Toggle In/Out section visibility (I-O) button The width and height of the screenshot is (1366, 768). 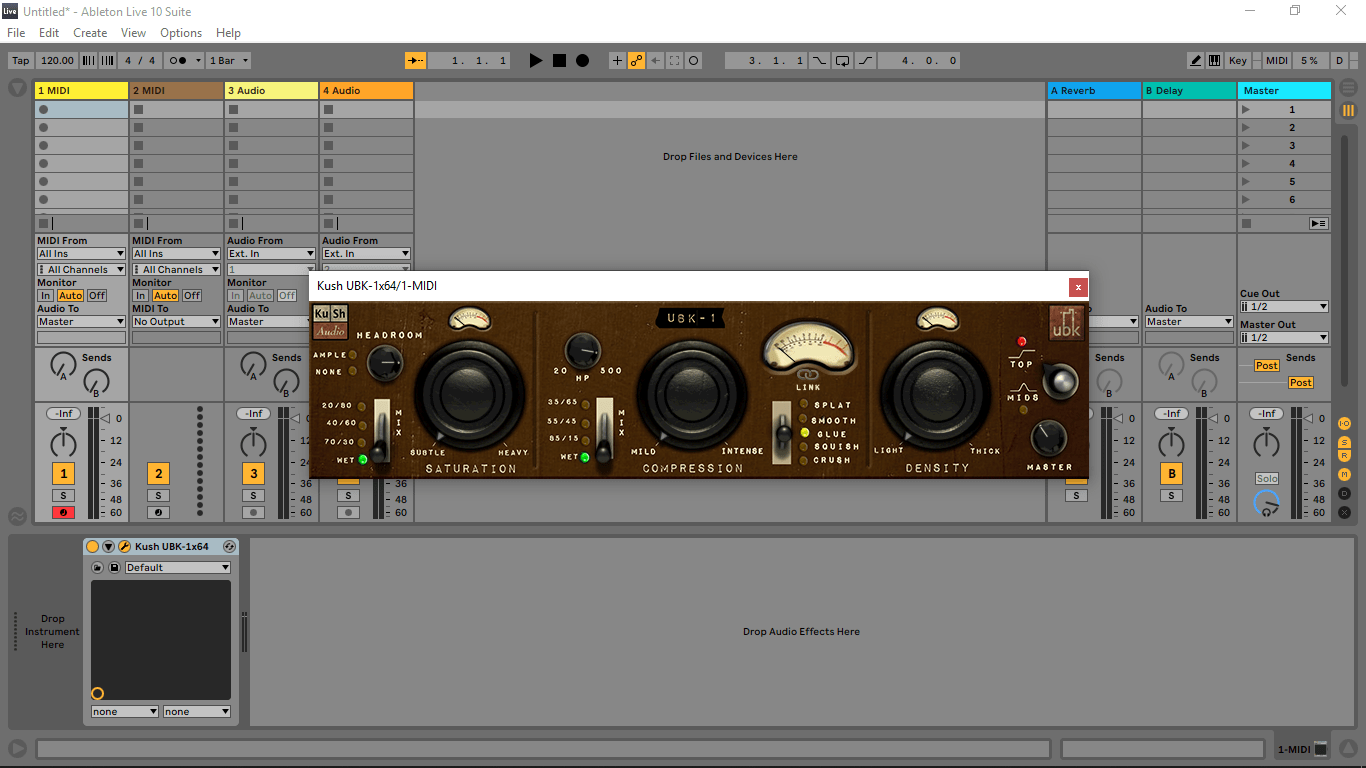(x=1344, y=424)
